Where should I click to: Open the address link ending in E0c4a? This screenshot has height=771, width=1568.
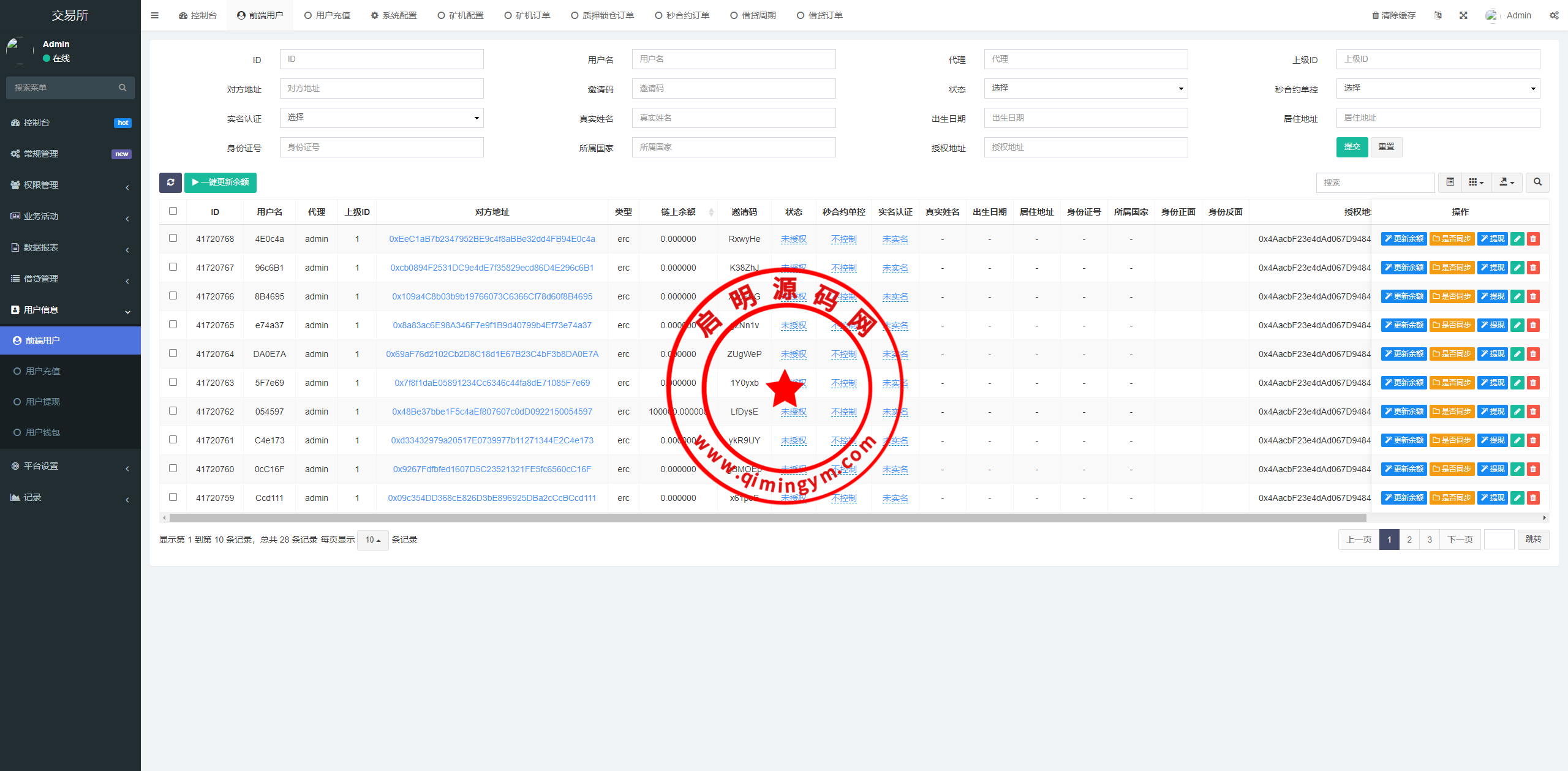(x=492, y=239)
